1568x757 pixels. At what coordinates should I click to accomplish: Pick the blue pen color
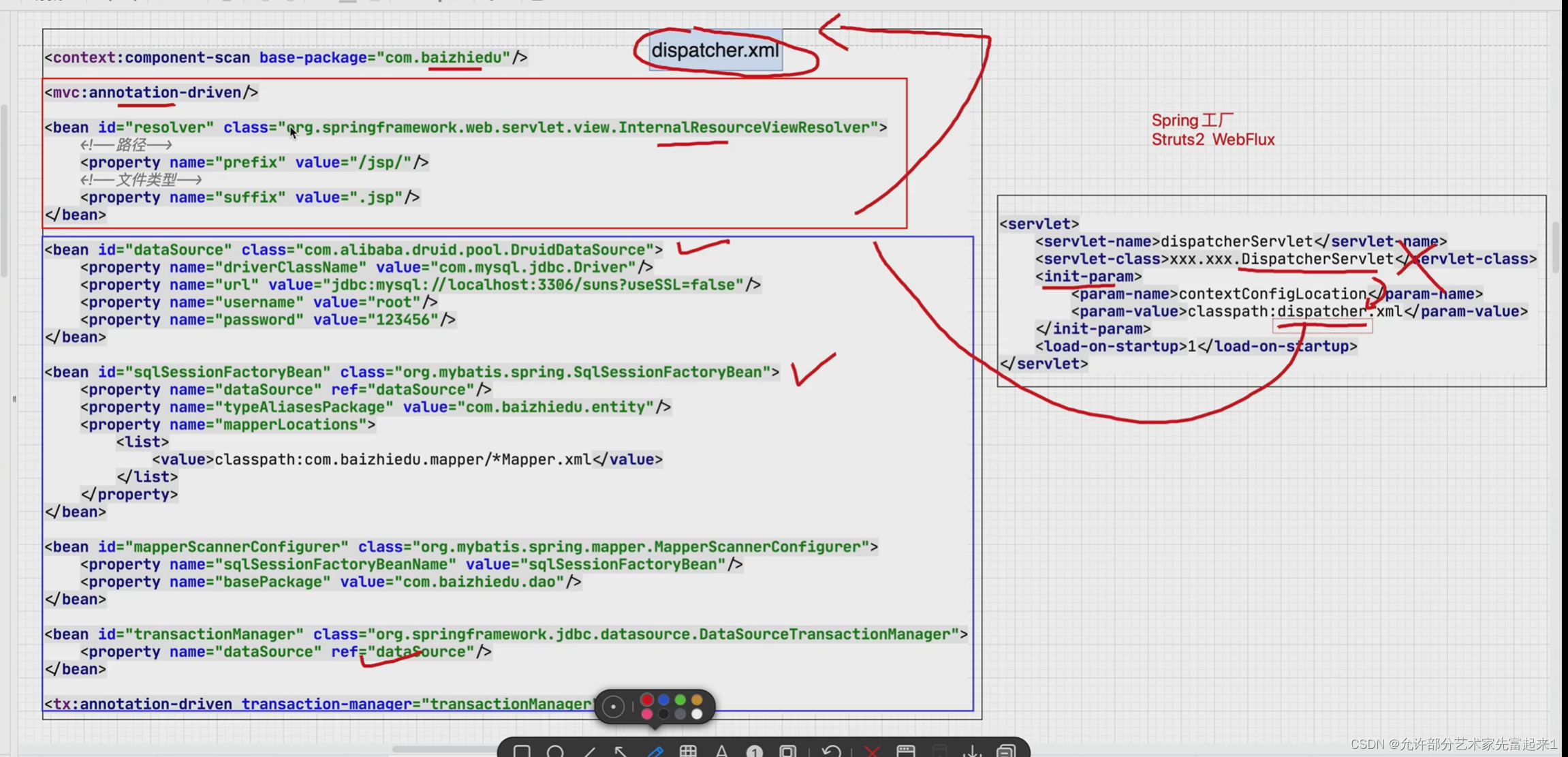[x=663, y=700]
